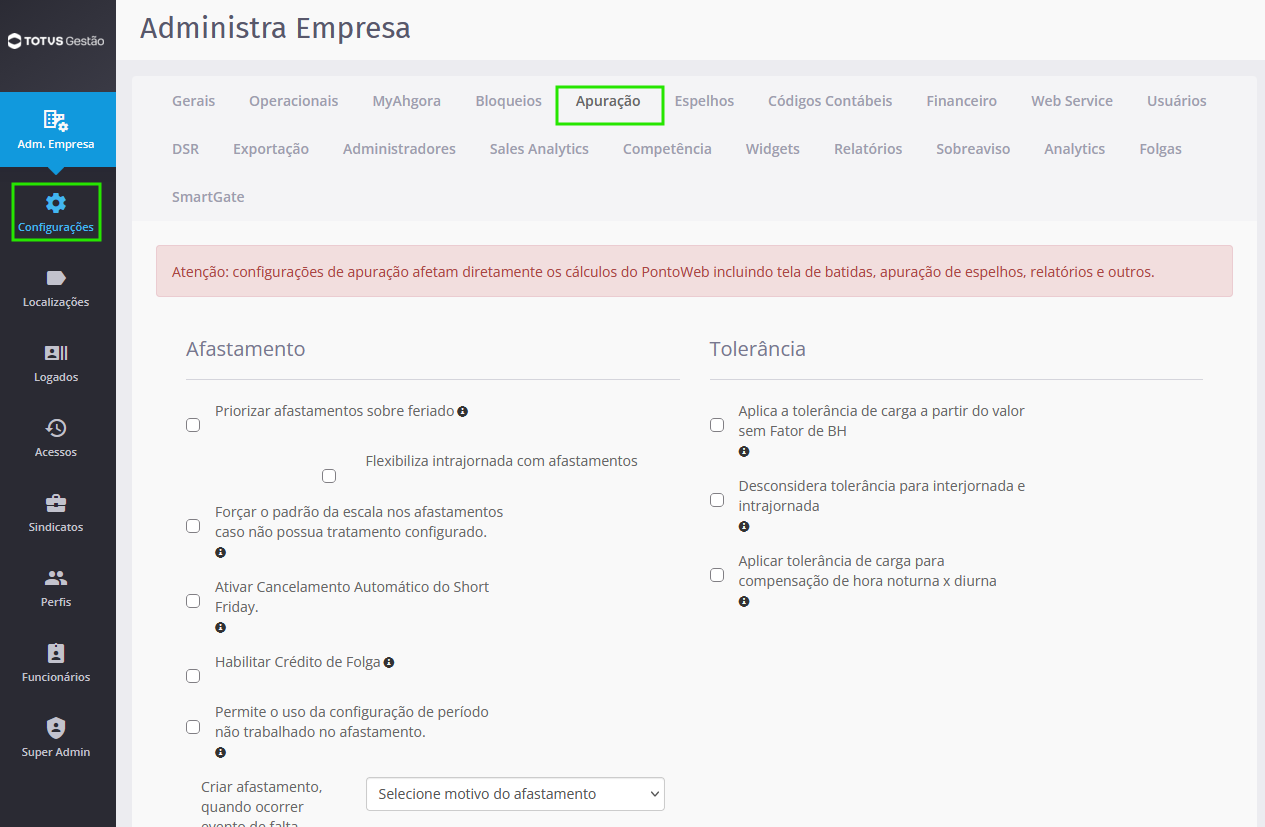Open the Competência tab
This screenshot has height=827, width=1265.
coord(667,149)
